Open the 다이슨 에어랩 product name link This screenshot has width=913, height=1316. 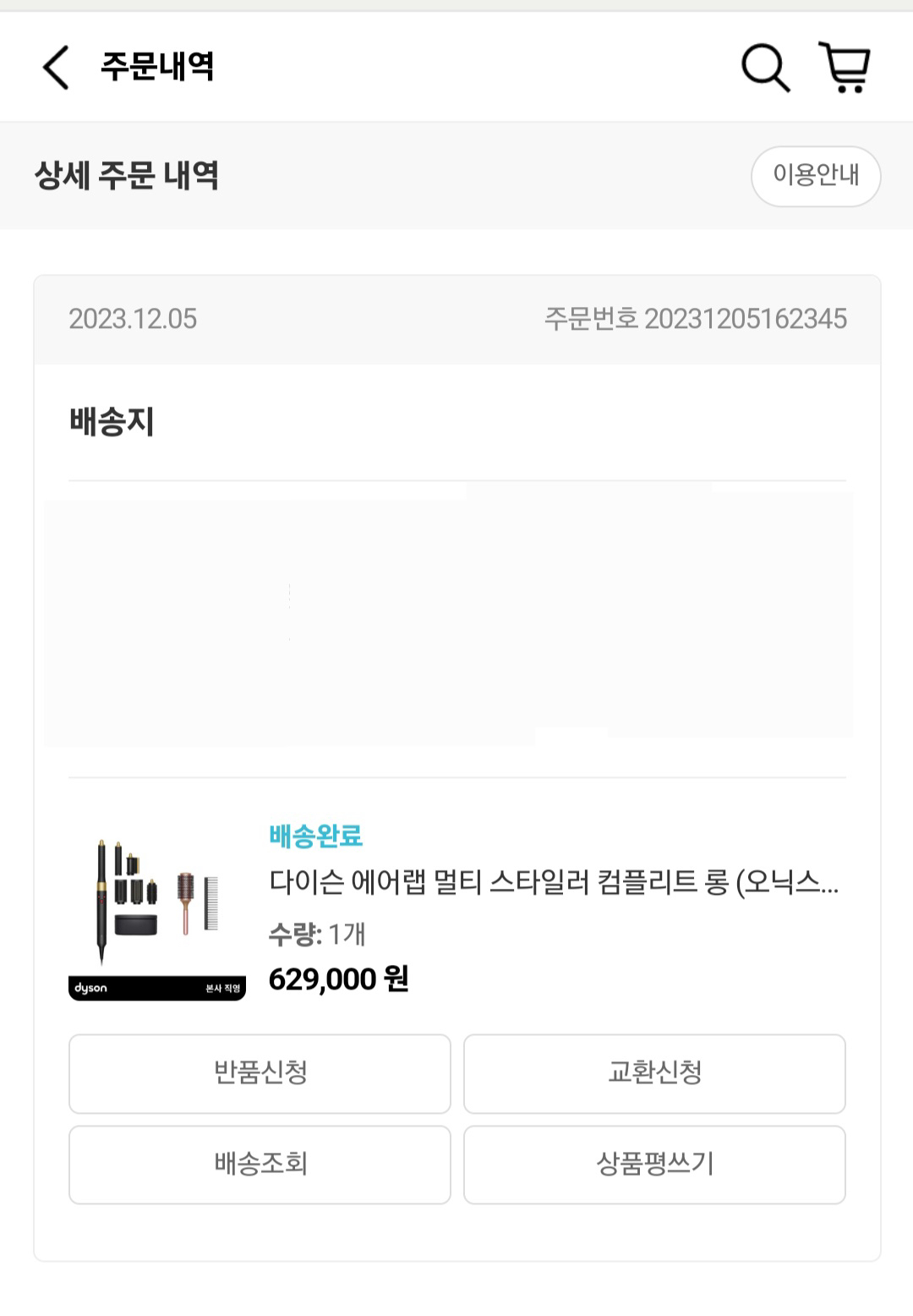554,883
